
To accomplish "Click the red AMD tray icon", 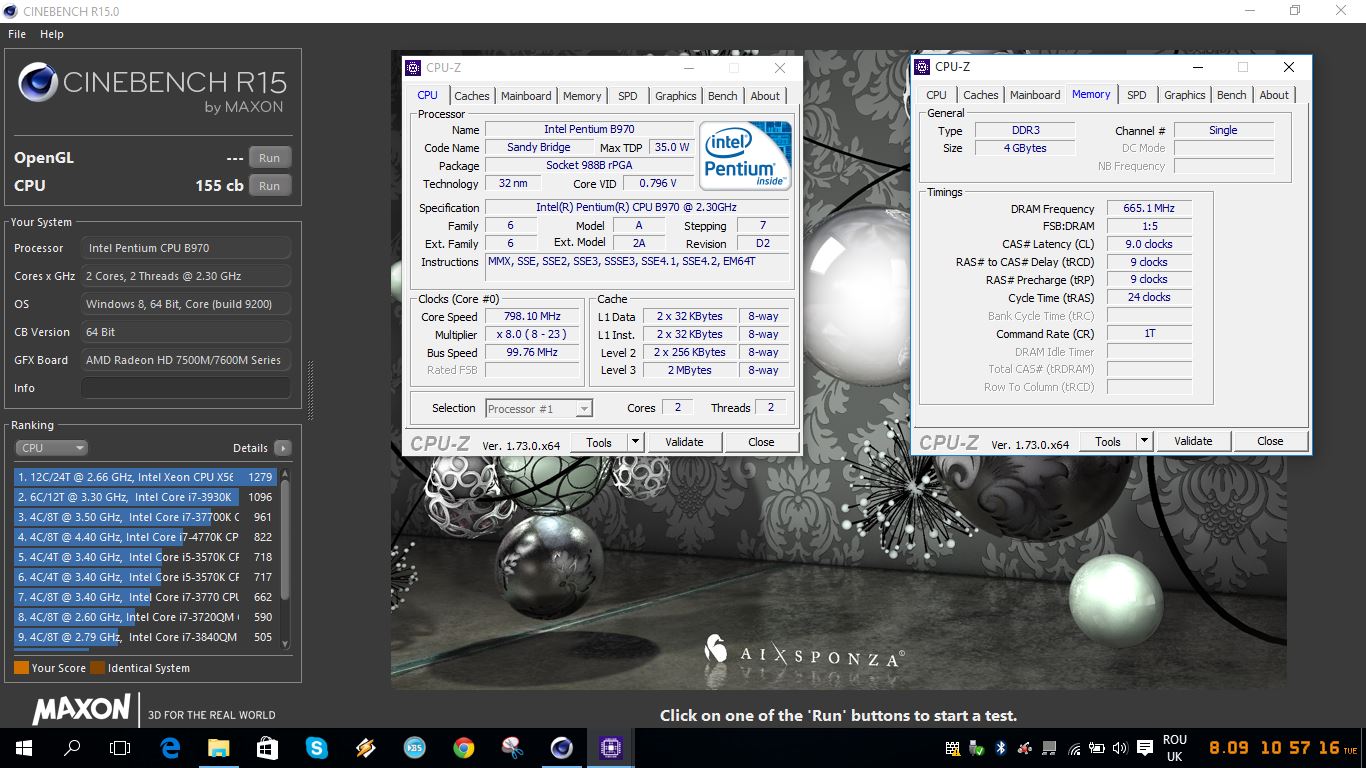I will 1025,748.
